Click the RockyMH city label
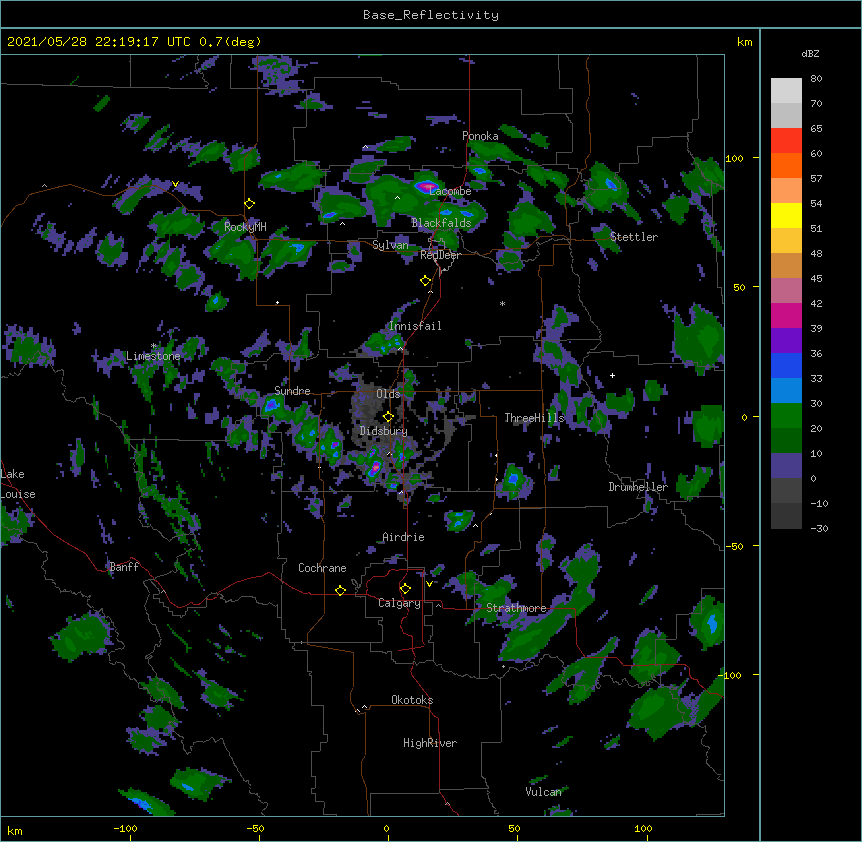The image size is (862, 842). (x=245, y=226)
